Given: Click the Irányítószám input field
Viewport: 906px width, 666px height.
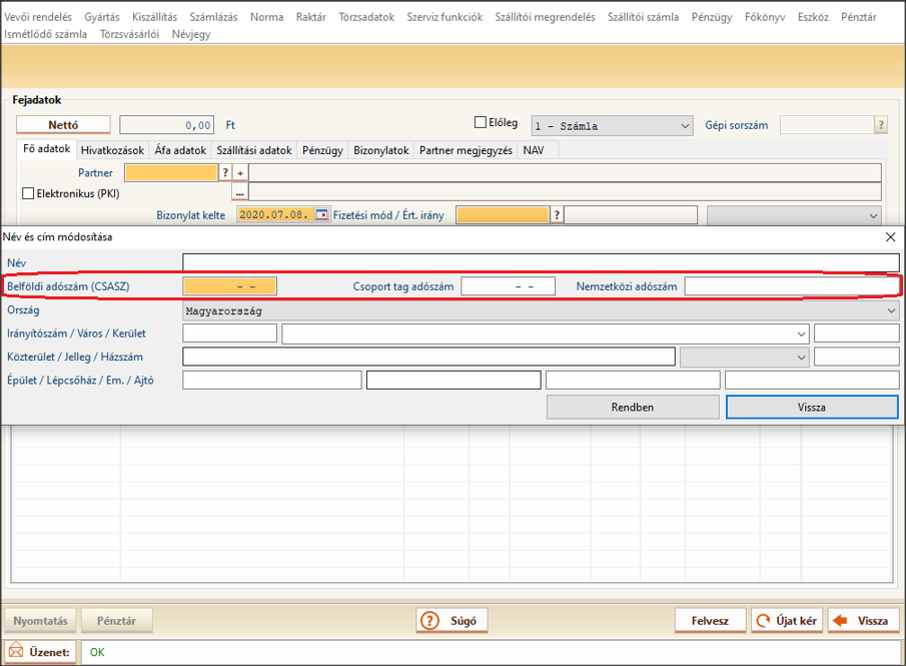Looking at the screenshot, I should (229, 334).
